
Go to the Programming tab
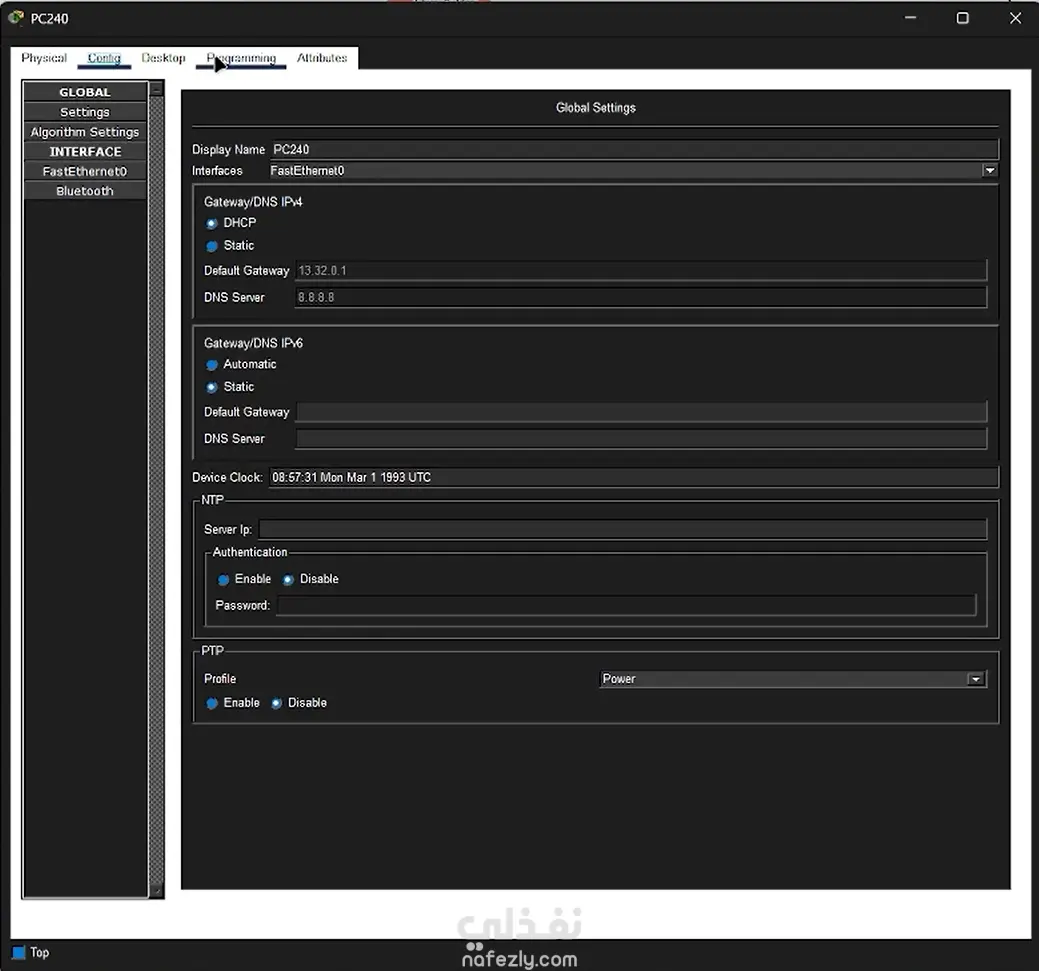click(241, 58)
